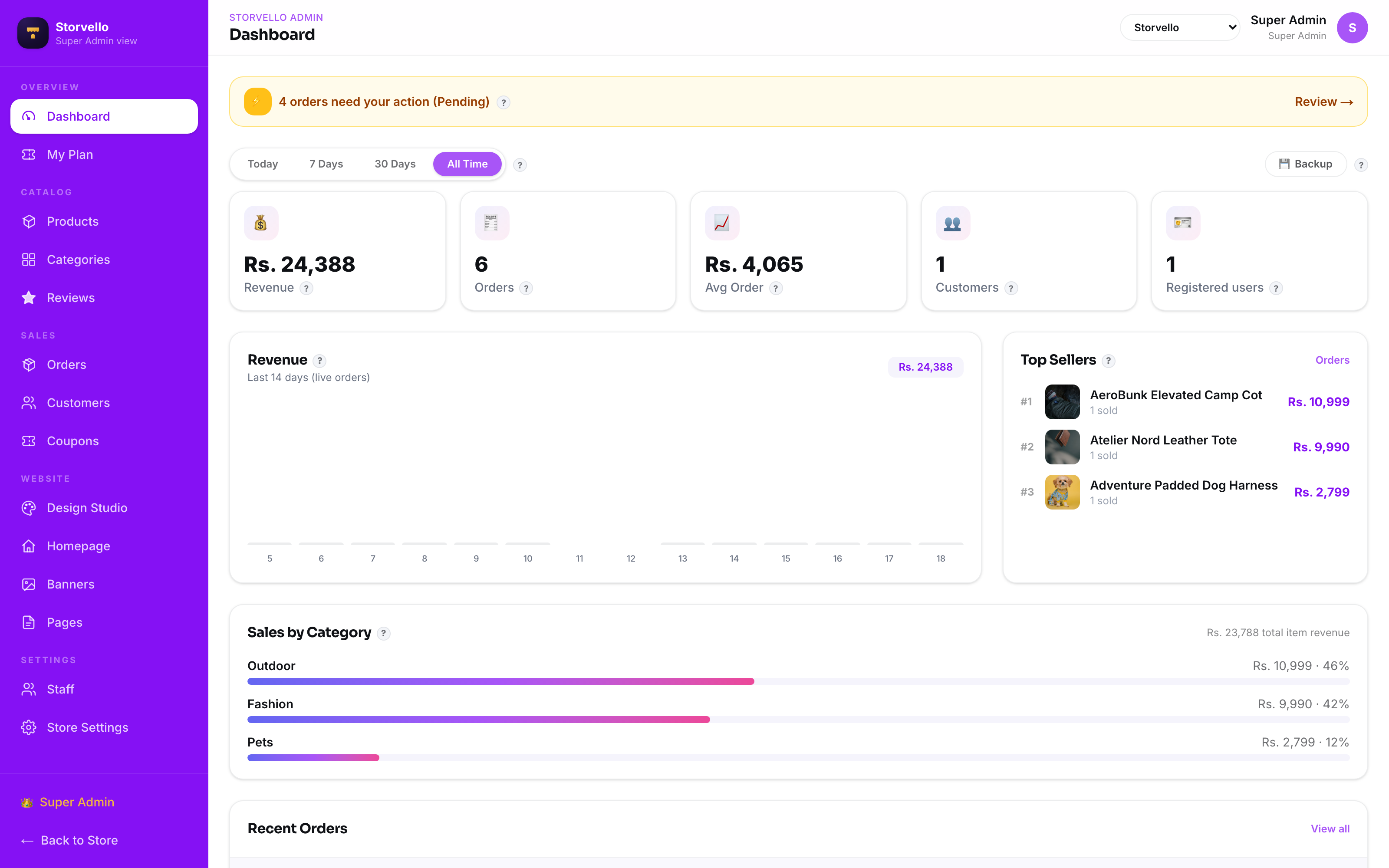This screenshot has height=868, width=1389.
Task: Click the money bag Revenue card icon
Action: [261, 223]
